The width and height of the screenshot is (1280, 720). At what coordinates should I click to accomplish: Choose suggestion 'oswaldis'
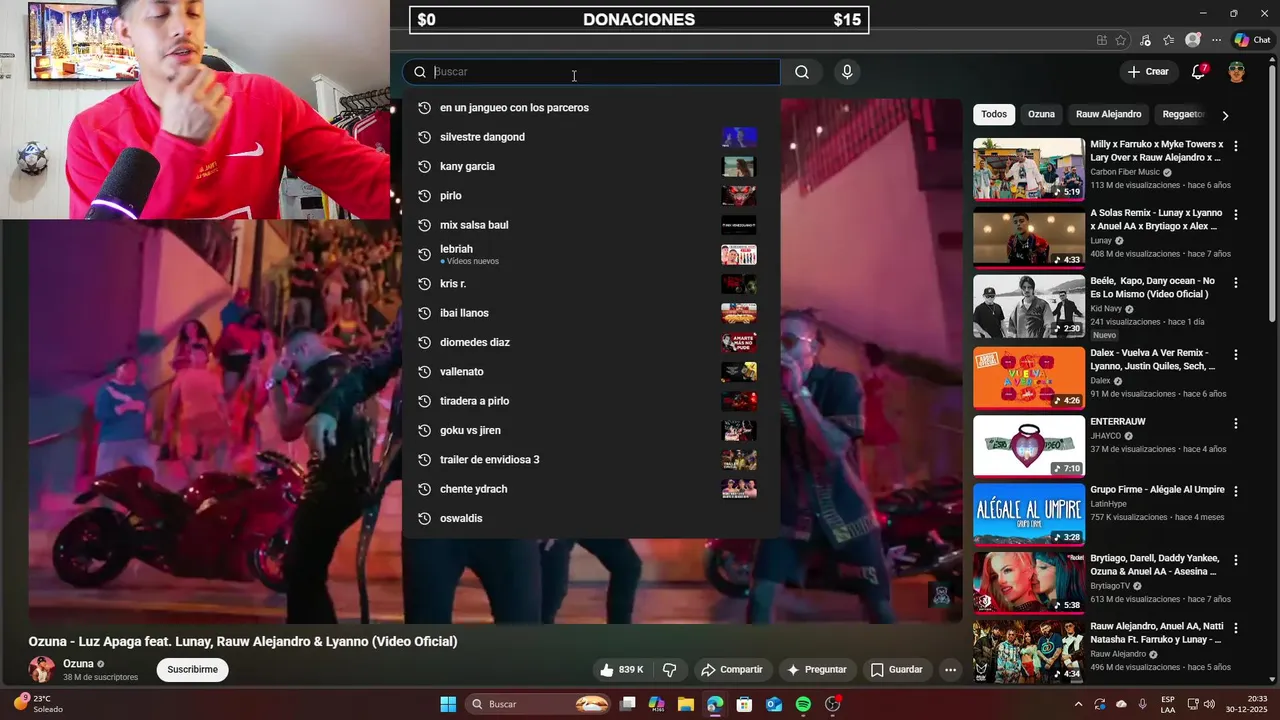point(591,518)
